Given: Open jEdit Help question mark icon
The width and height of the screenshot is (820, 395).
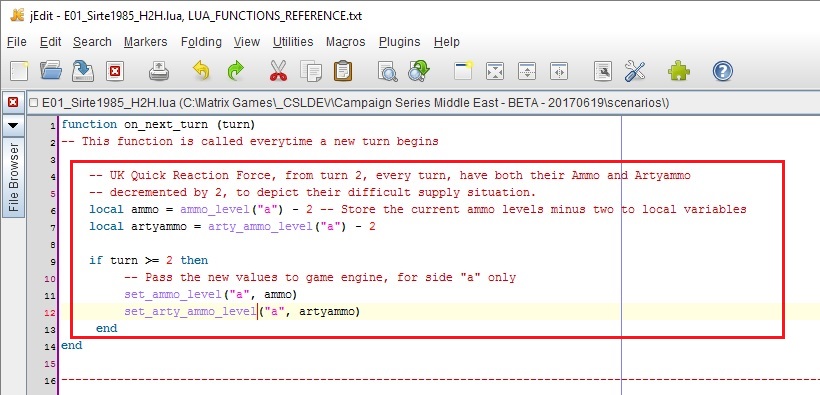Looking at the screenshot, I should 722,71.
